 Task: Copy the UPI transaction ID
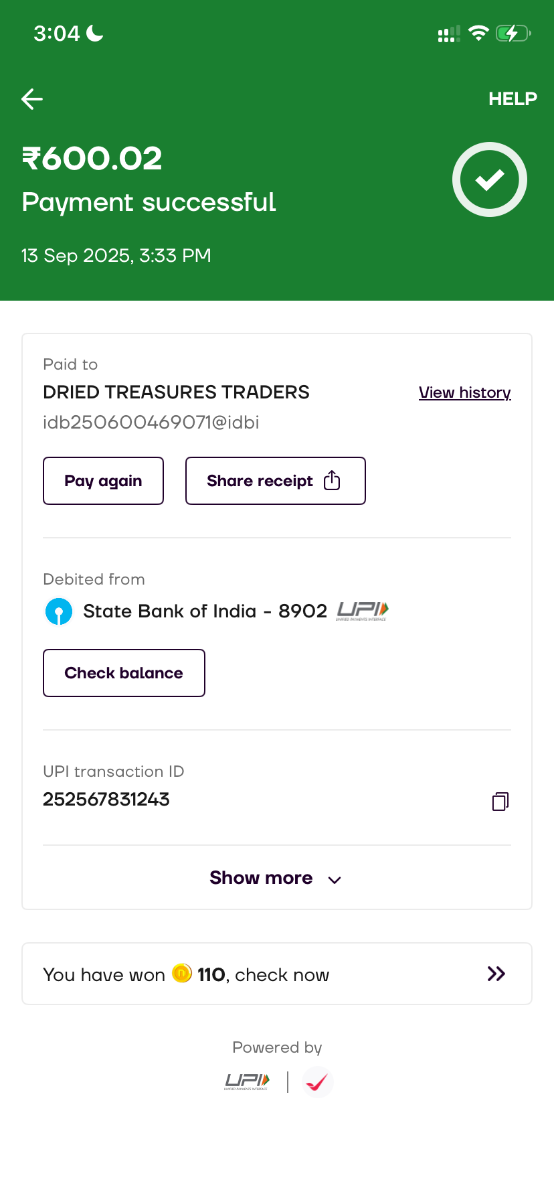(x=500, y=801)
